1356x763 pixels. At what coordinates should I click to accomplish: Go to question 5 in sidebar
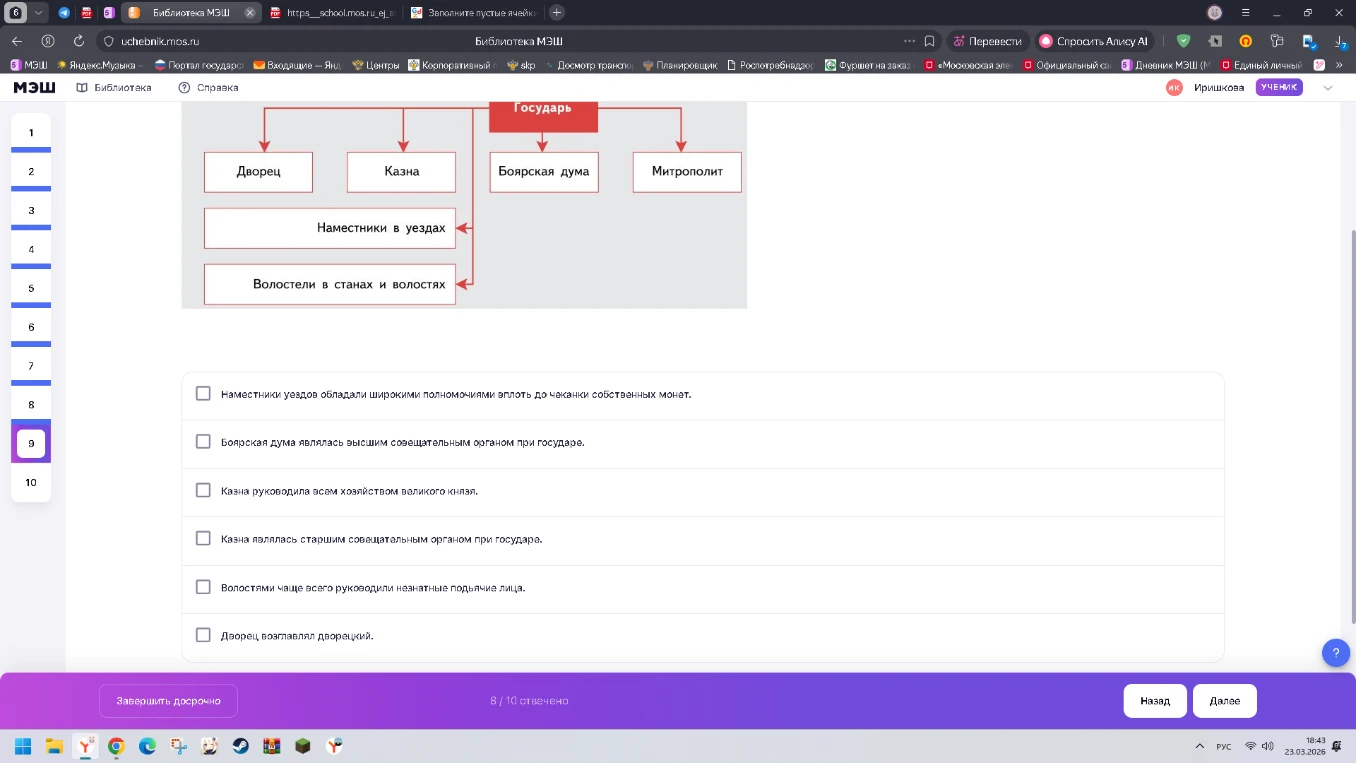coord(31,288)
